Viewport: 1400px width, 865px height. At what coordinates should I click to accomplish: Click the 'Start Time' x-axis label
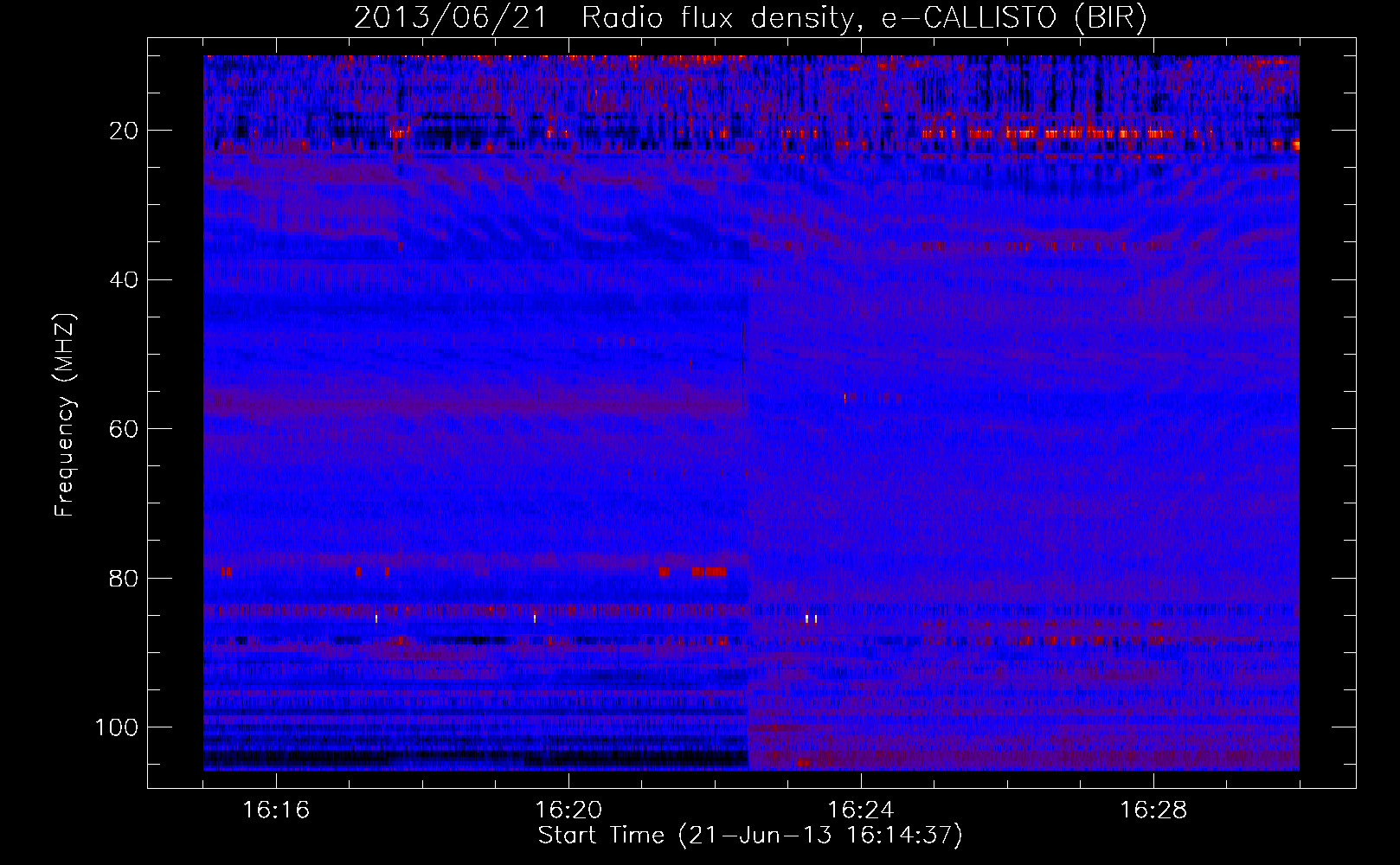pyautogui.click(x=750, y=836)
